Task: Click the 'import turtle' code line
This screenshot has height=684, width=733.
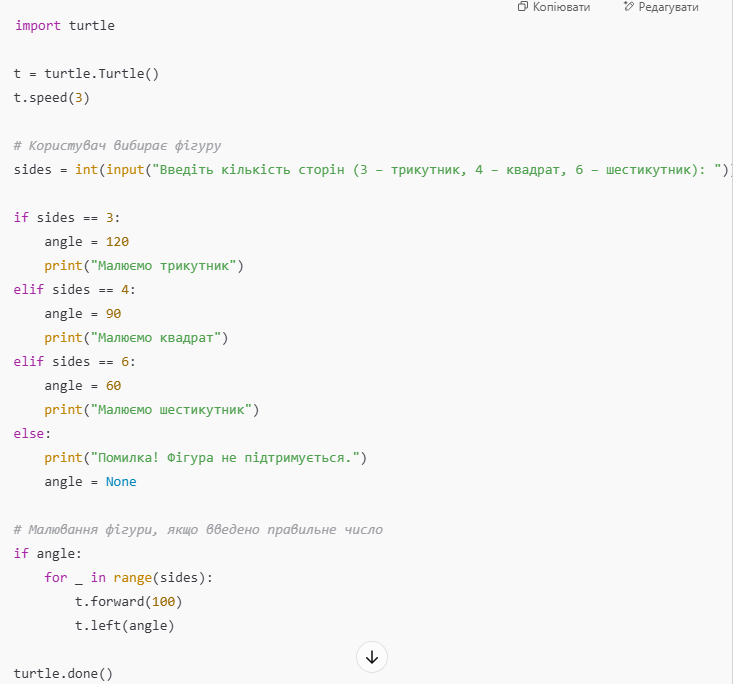Action: 65,26
